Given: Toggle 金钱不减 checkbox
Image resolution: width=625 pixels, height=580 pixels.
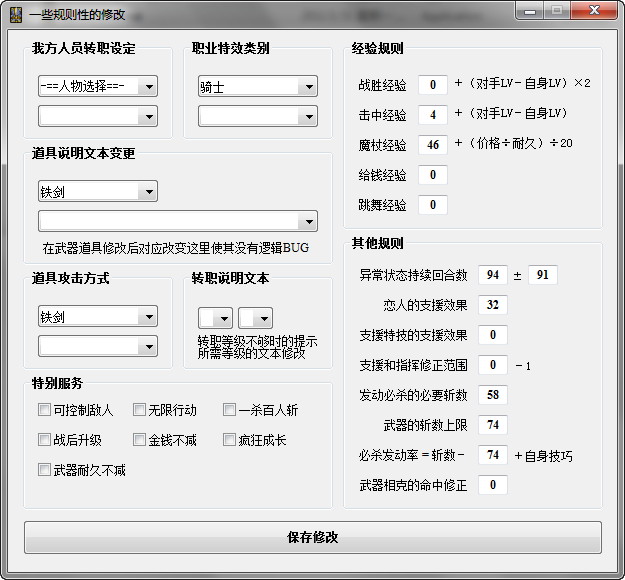Looking at the screenshot, I should click(140, 440).
